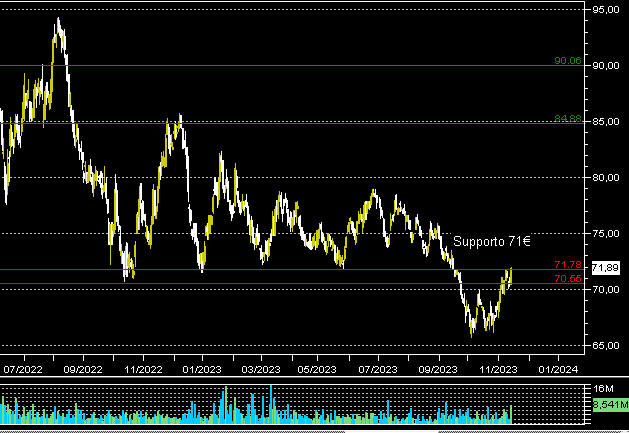Select the 03/2023 date axis label
Viewport: 629px width, 433px height.
[261, 369]
